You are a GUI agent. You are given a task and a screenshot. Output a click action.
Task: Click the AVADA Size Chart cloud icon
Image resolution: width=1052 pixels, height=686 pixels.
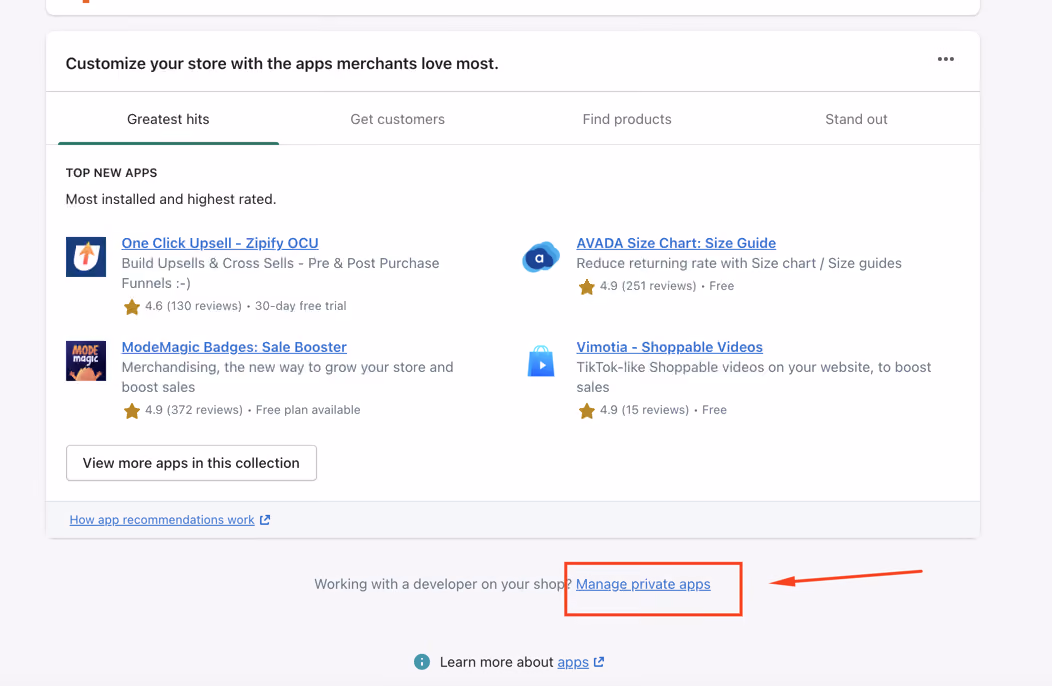click(541, 256)
